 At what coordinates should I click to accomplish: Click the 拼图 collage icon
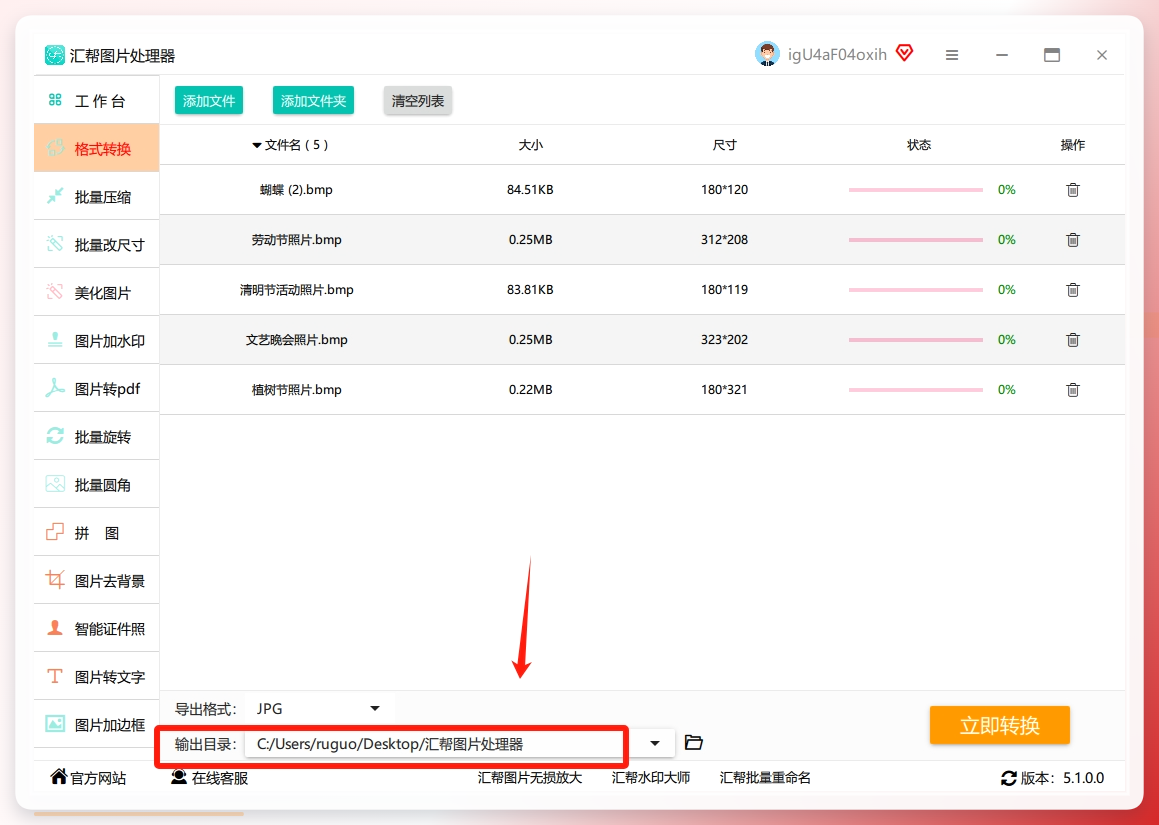click(x=55, y=532)
